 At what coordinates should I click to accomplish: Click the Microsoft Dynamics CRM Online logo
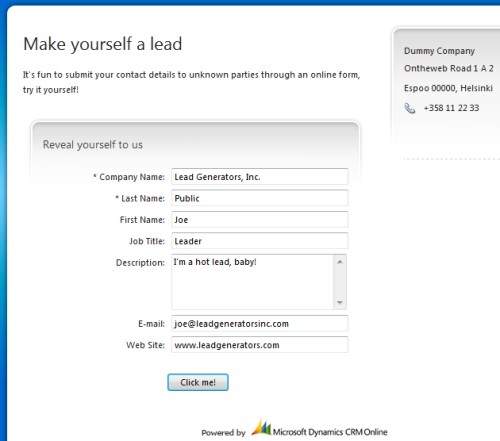[x=319, y=428]
